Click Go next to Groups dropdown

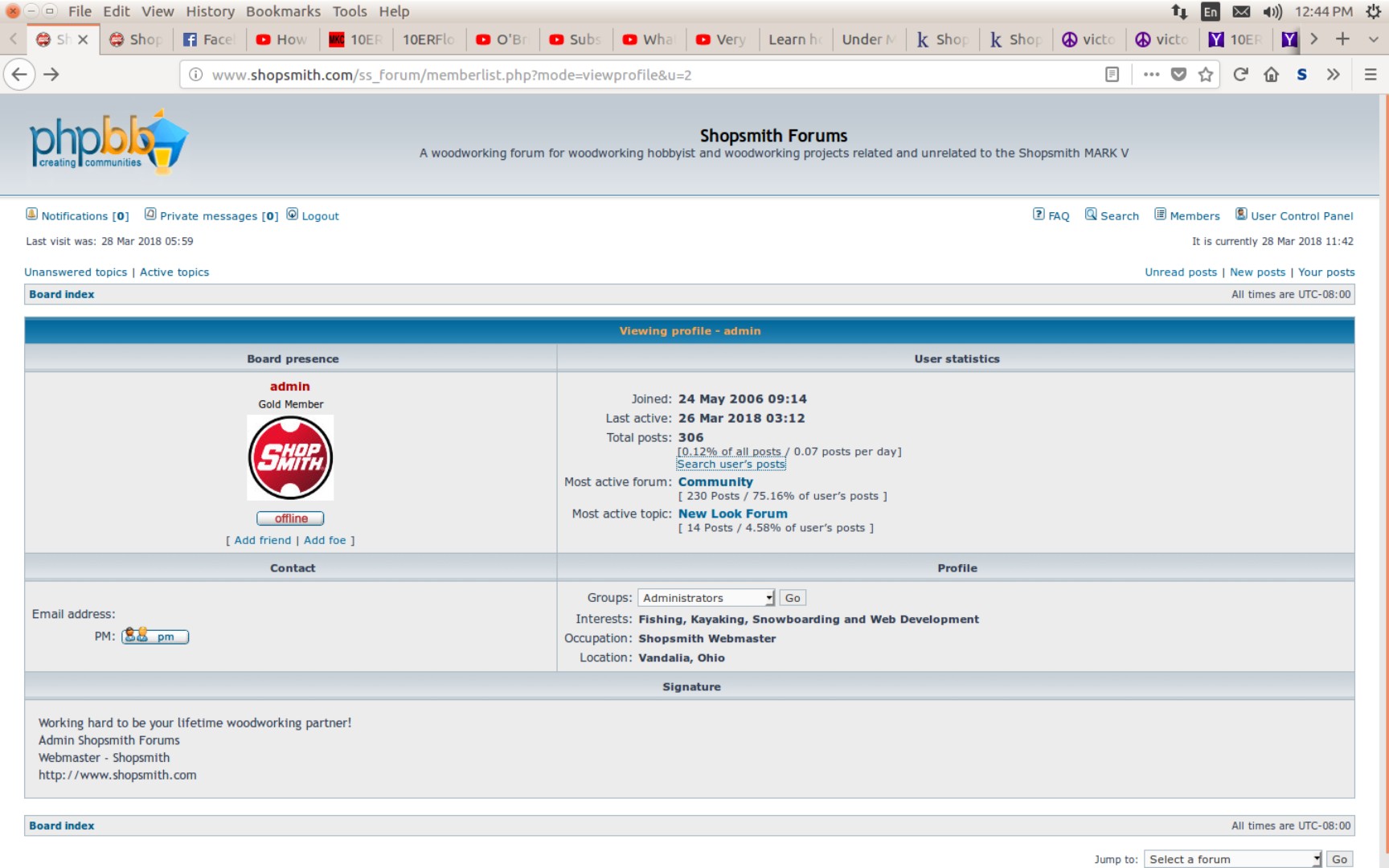pyautogui.click(x=793, y=598)
